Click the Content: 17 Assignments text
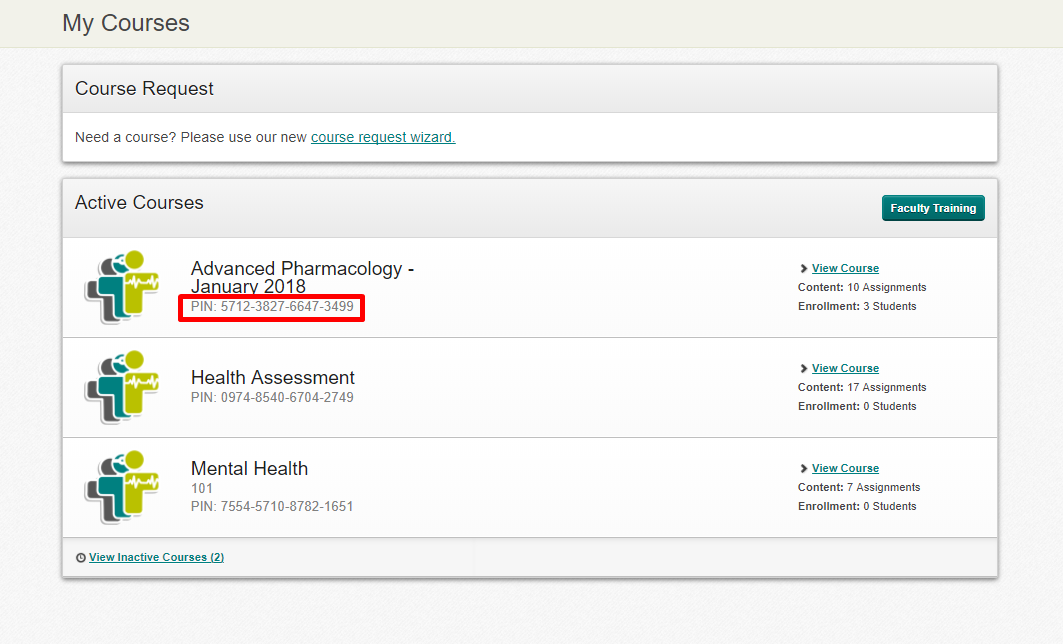The image size is (1063, 644). click(862, 387)
